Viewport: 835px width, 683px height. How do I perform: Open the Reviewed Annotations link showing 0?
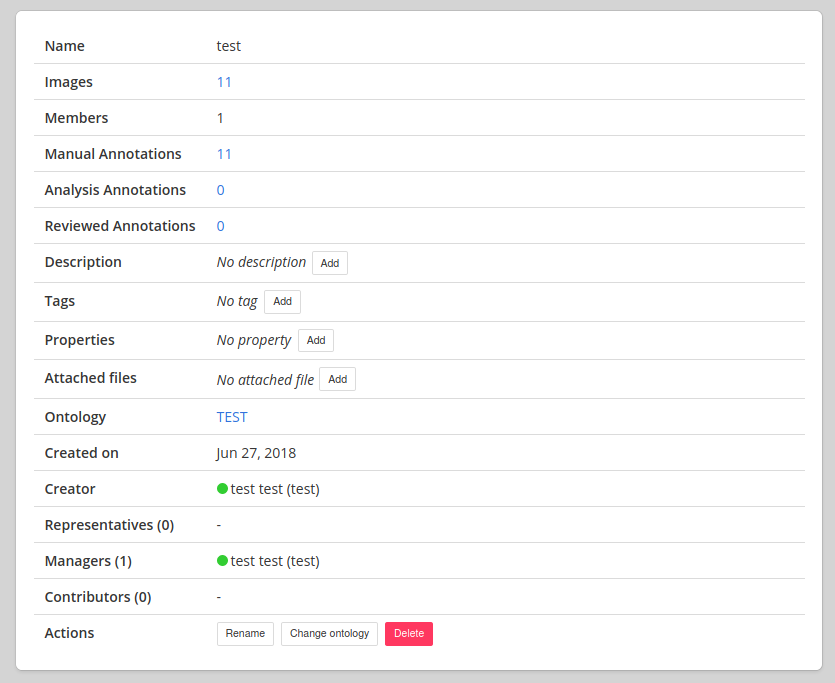click(x=220, y=226)
